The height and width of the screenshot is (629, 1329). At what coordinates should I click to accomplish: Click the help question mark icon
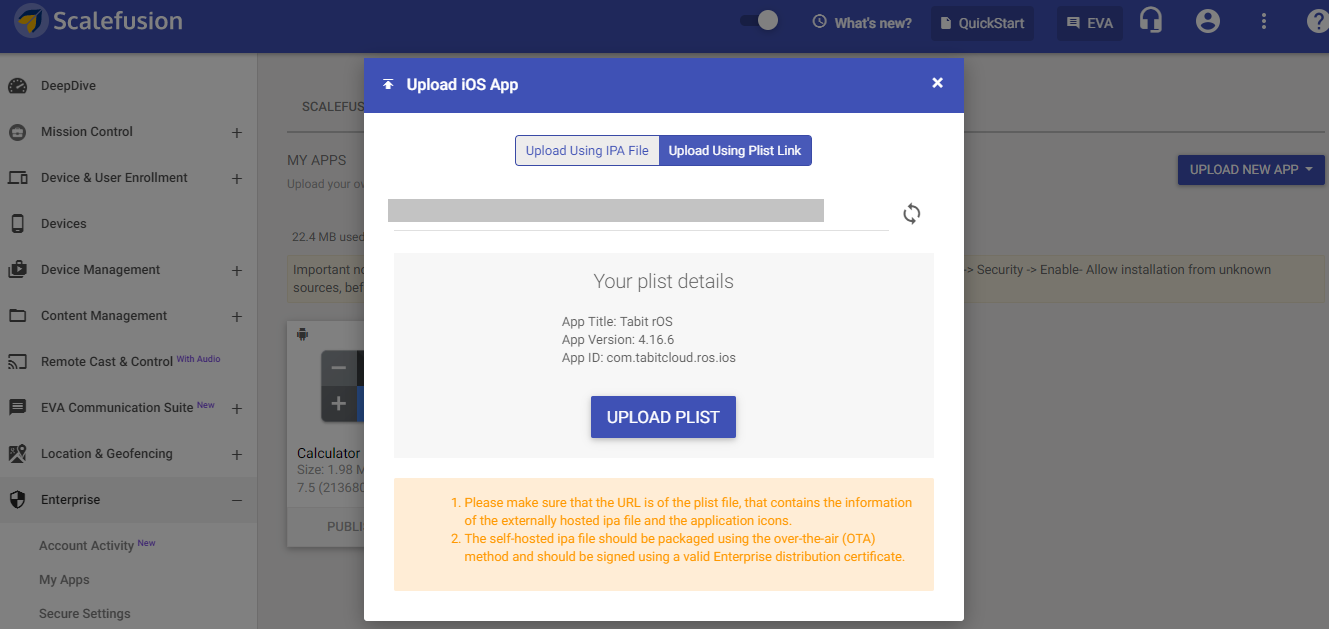click(x=1318, y=22)
